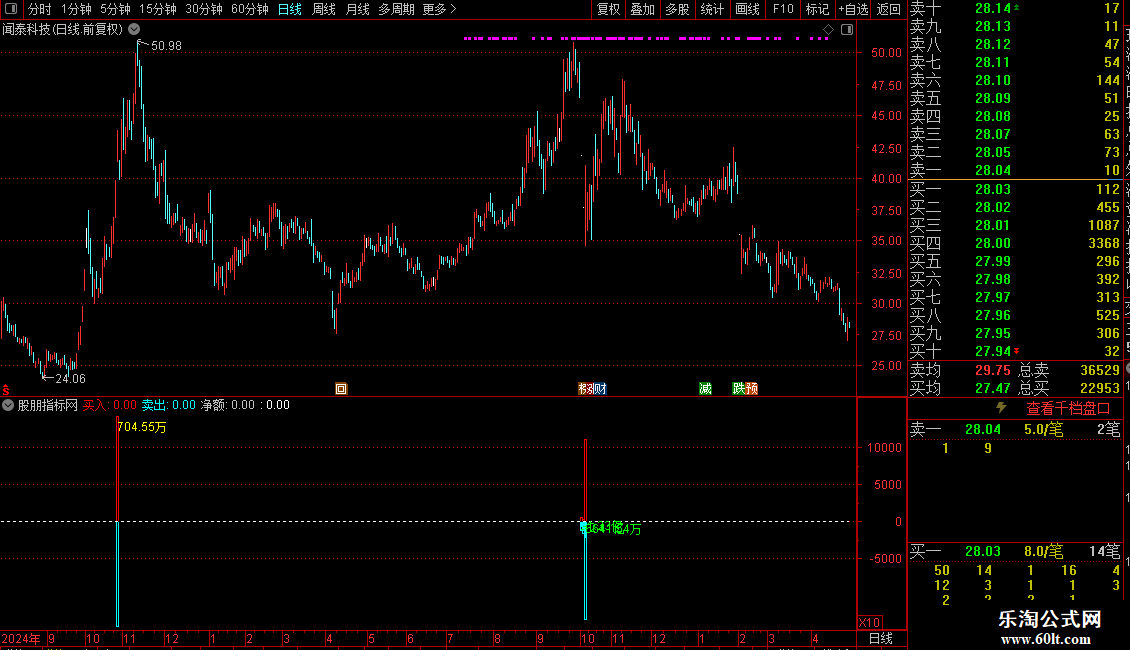The image size is (1130, 650).
Task: Select the 30分钟 period
Action: pyautogui.click(x=204, y=9)
